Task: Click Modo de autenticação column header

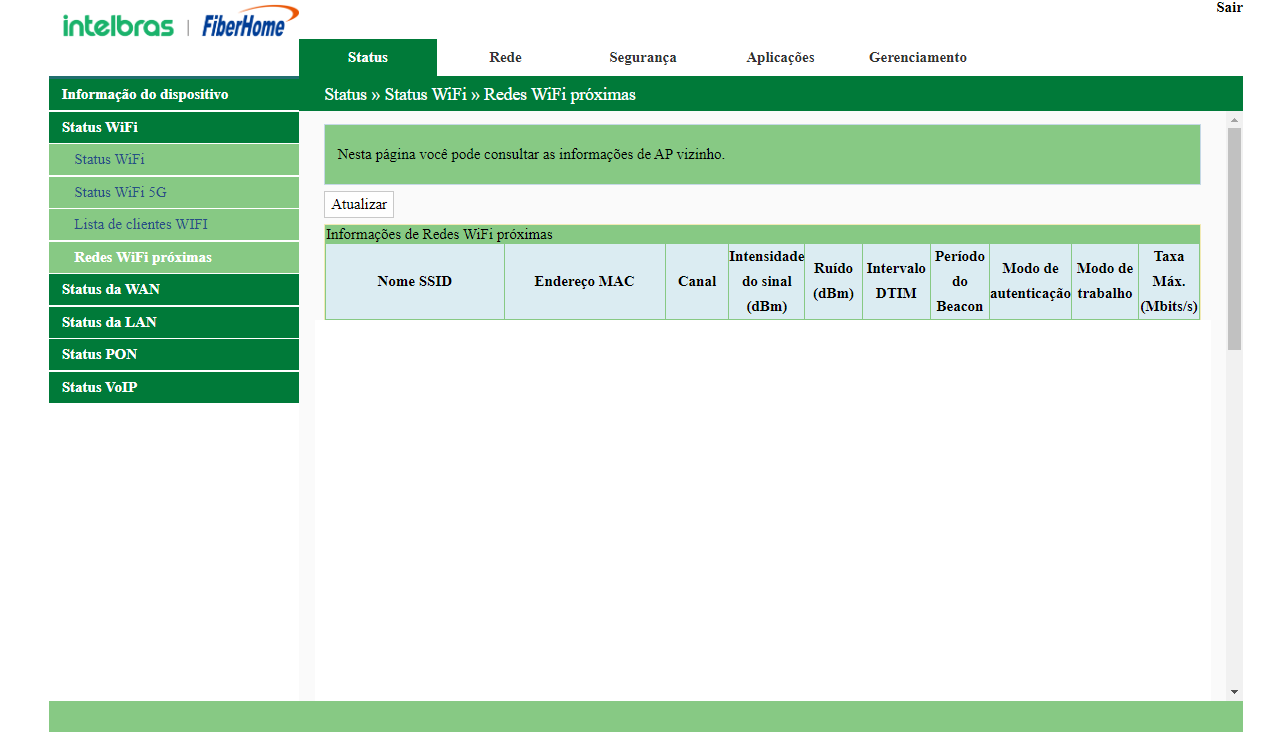Action: click(x=1030, y=282)
